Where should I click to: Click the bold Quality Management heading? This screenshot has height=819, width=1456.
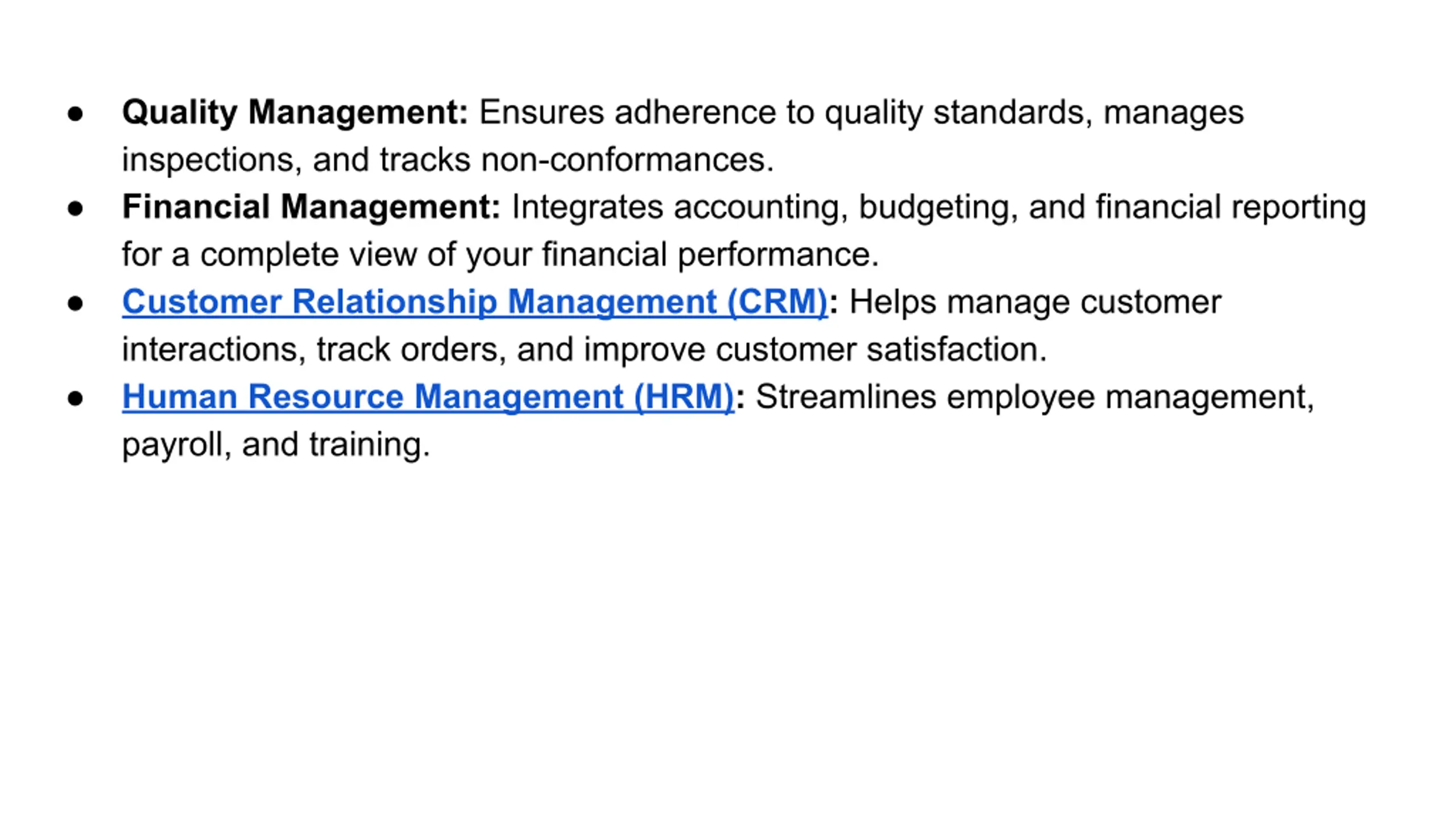coord(295,113)
